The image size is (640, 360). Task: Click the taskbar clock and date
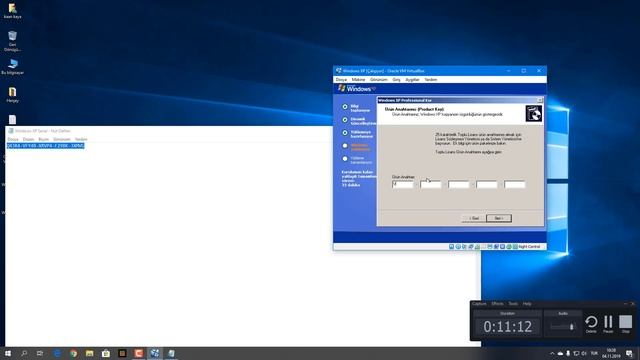tap(611, 353)
